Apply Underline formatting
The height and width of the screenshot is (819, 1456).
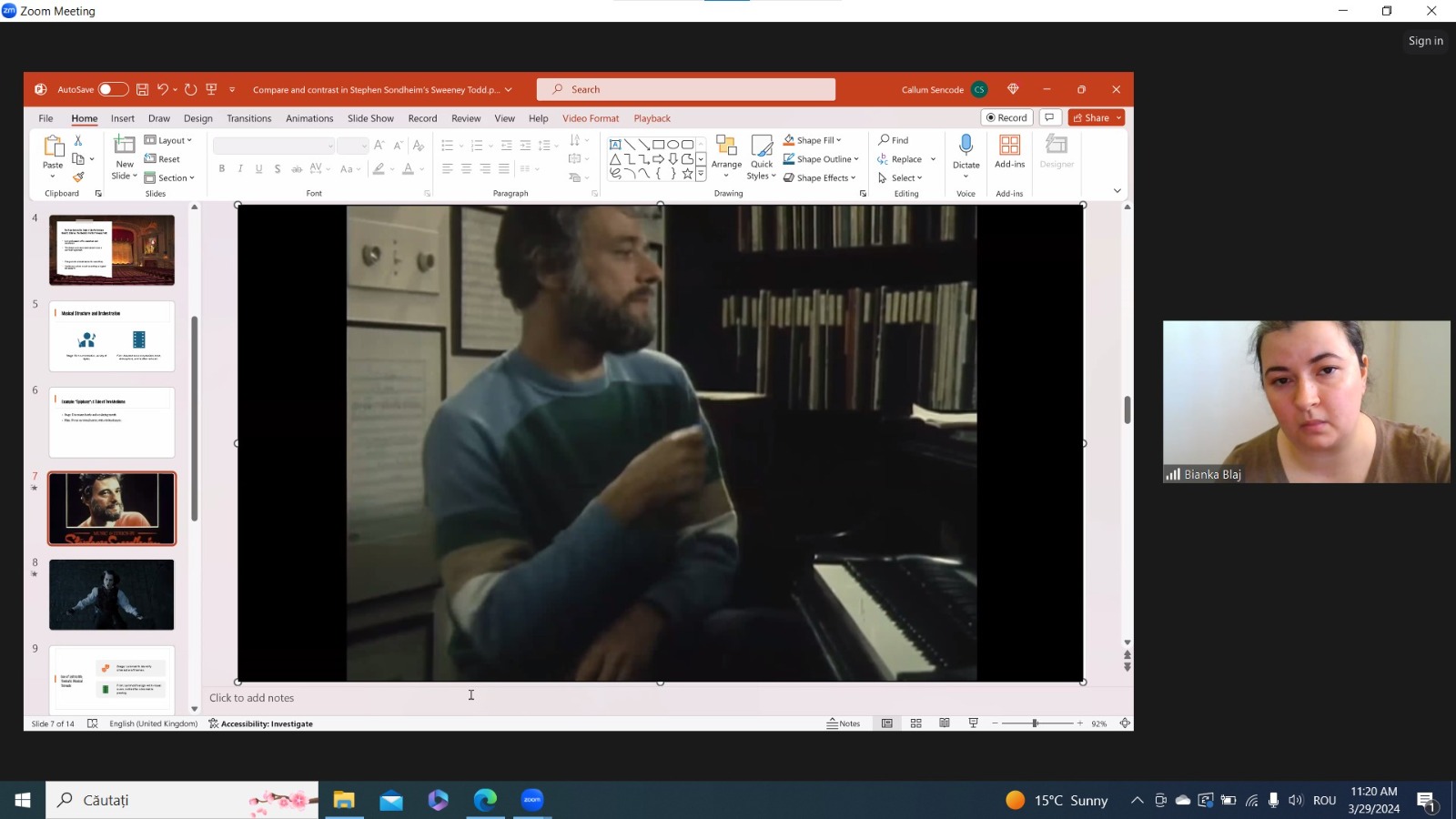pos(258,168)
